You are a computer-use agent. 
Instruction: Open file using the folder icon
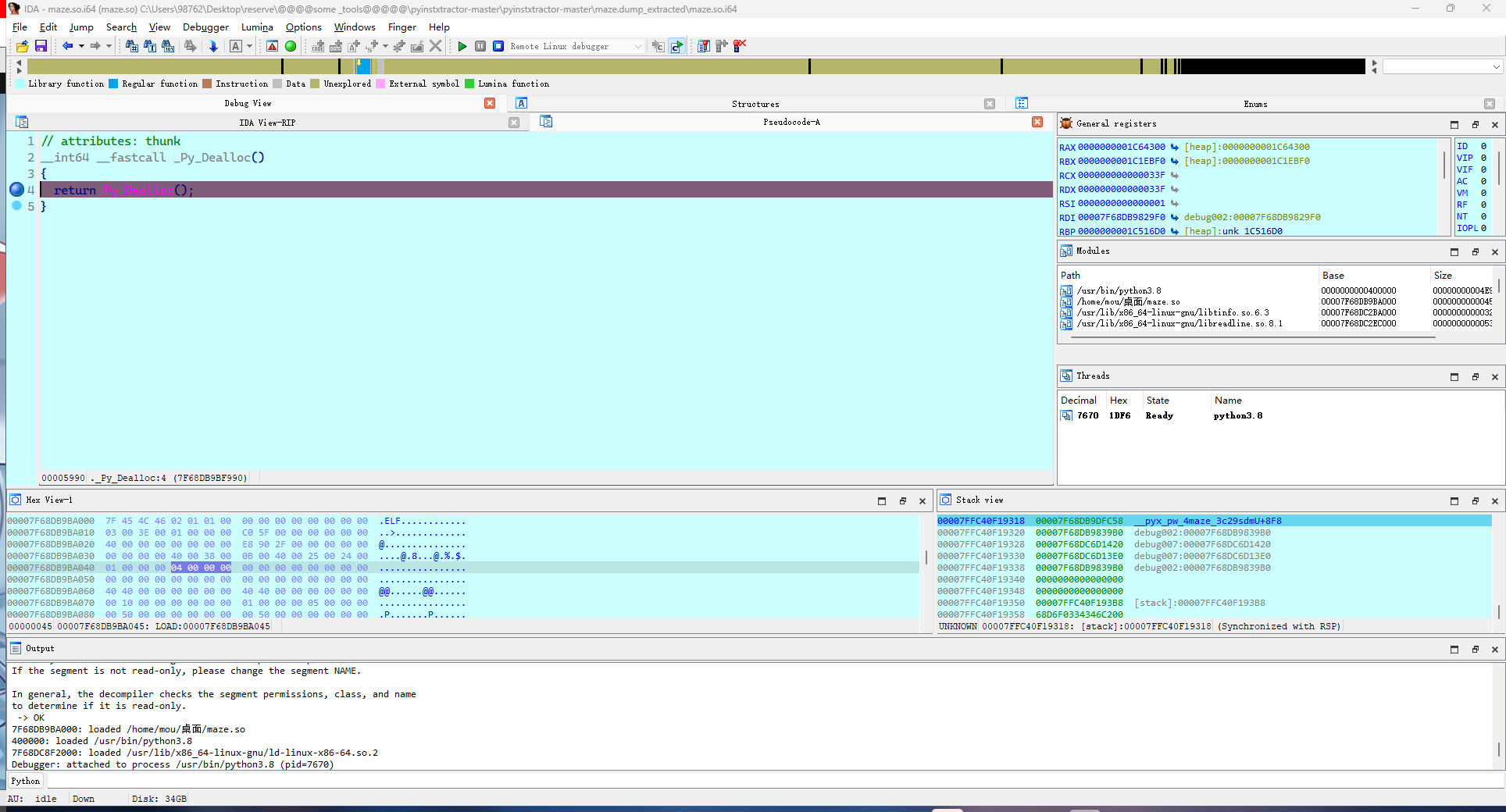tap(22, 47)
